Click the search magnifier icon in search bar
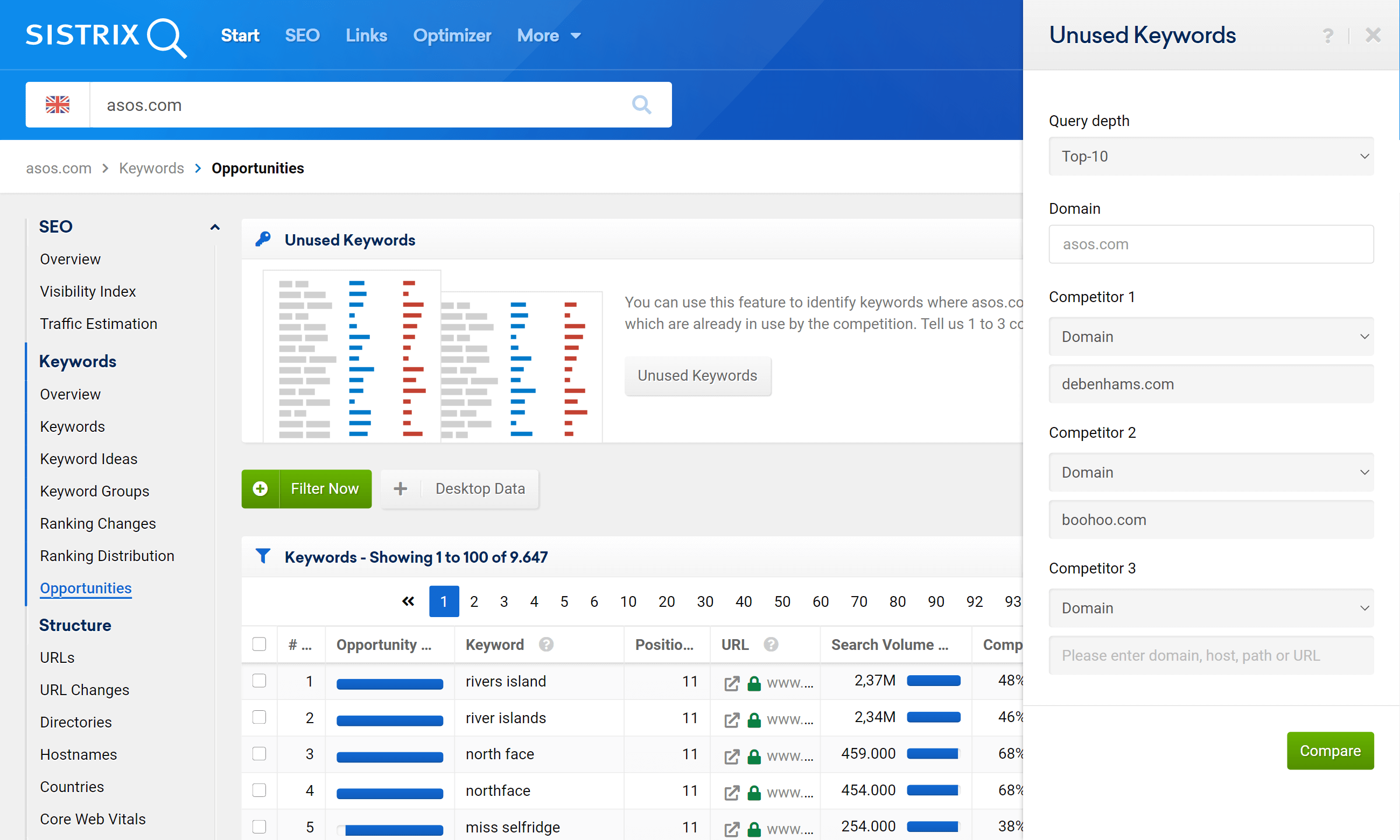This screenshot has width=1400, height=840. [x=641, y=104]
